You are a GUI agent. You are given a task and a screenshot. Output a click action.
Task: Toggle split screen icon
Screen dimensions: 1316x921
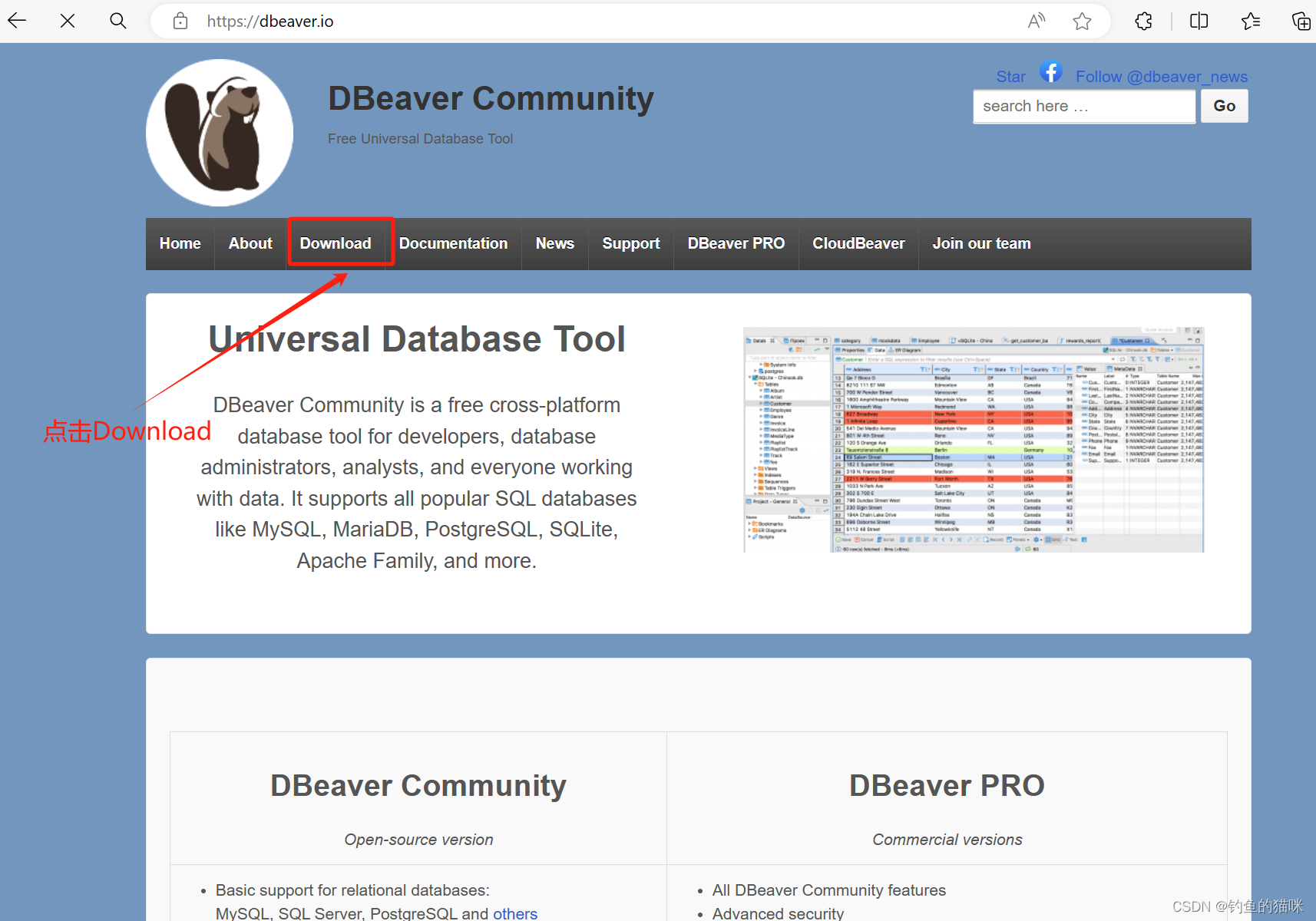(x=1199, y=21)
